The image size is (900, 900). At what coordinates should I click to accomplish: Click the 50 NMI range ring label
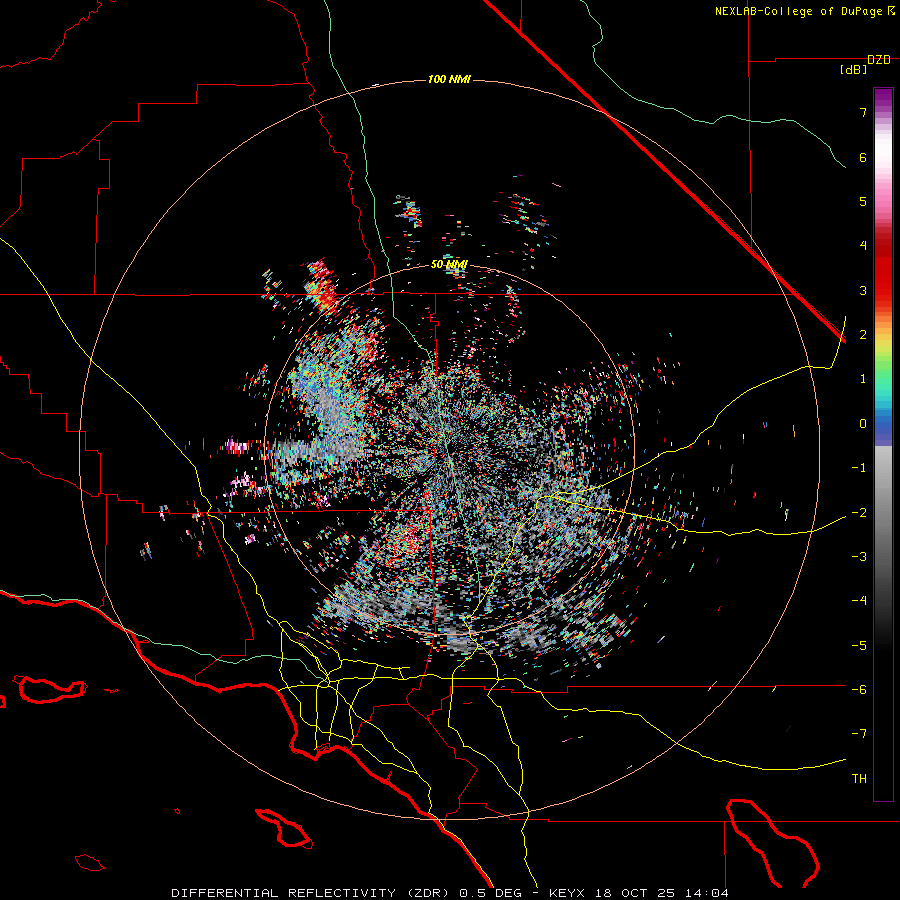[x=449, y=265]
